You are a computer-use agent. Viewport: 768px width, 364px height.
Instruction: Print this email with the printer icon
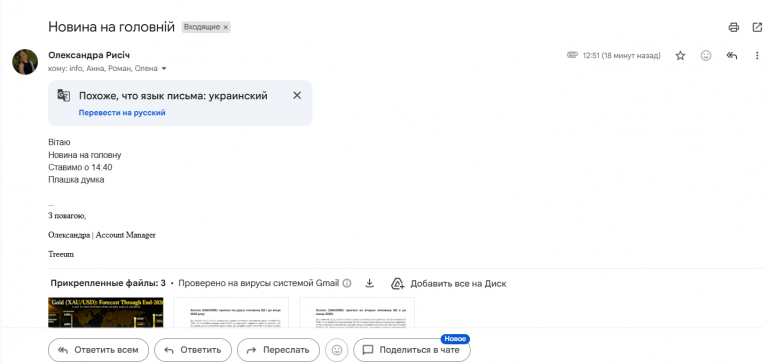(x=733, y=27)
